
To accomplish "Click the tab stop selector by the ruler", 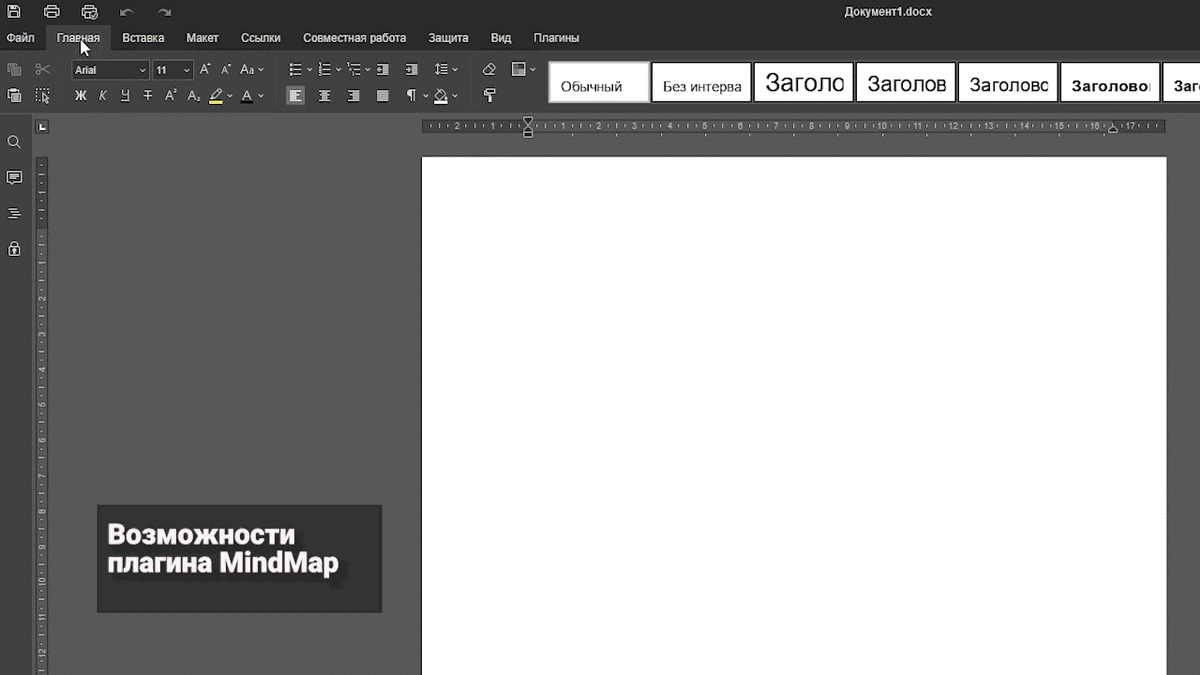I will [42, 127].
